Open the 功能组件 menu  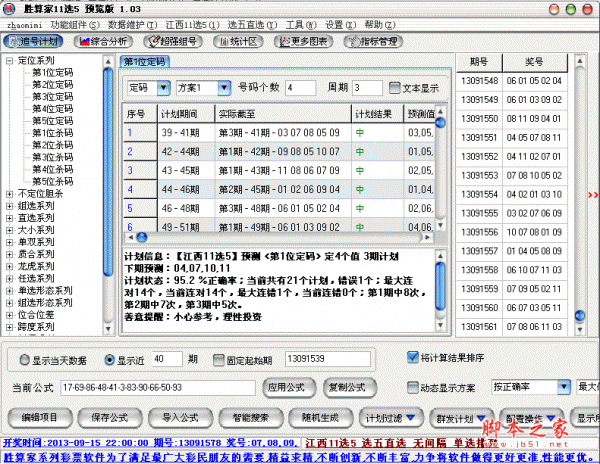(x=75, y=25)
